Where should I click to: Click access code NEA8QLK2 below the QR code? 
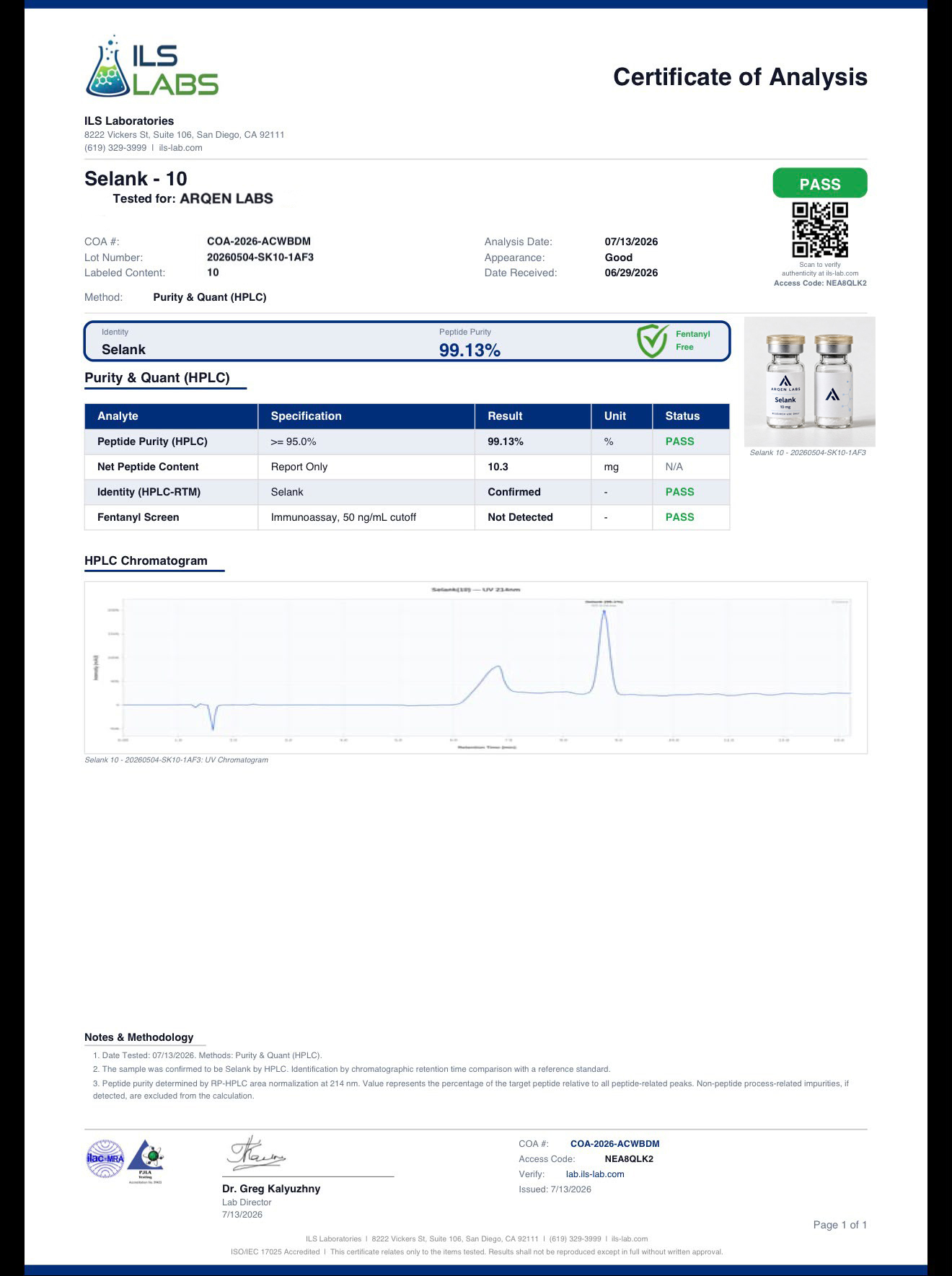click(x=846, y=283)
